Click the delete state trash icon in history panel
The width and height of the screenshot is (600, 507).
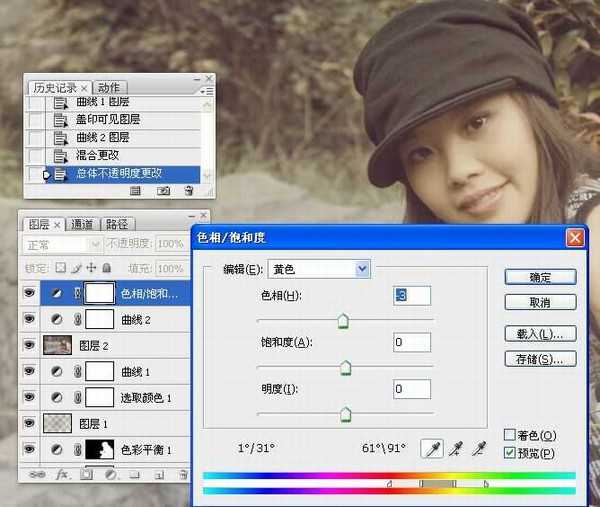click(186, 190)
